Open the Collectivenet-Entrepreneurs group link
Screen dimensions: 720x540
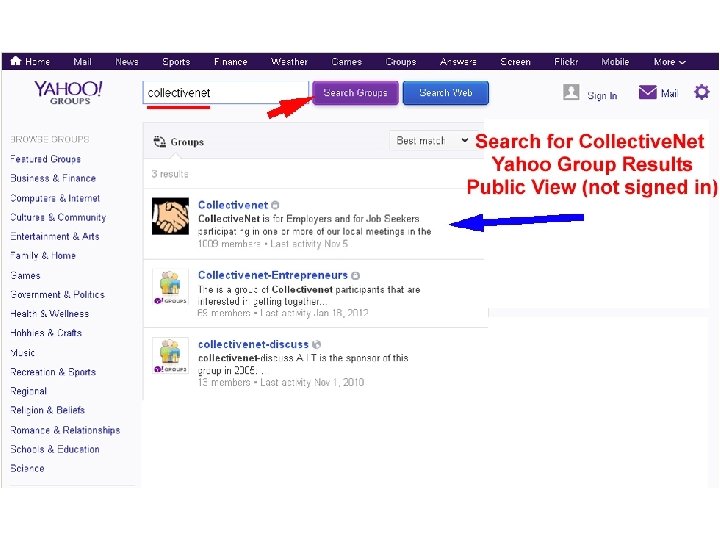pyautogui.click(x=273, y=275)
